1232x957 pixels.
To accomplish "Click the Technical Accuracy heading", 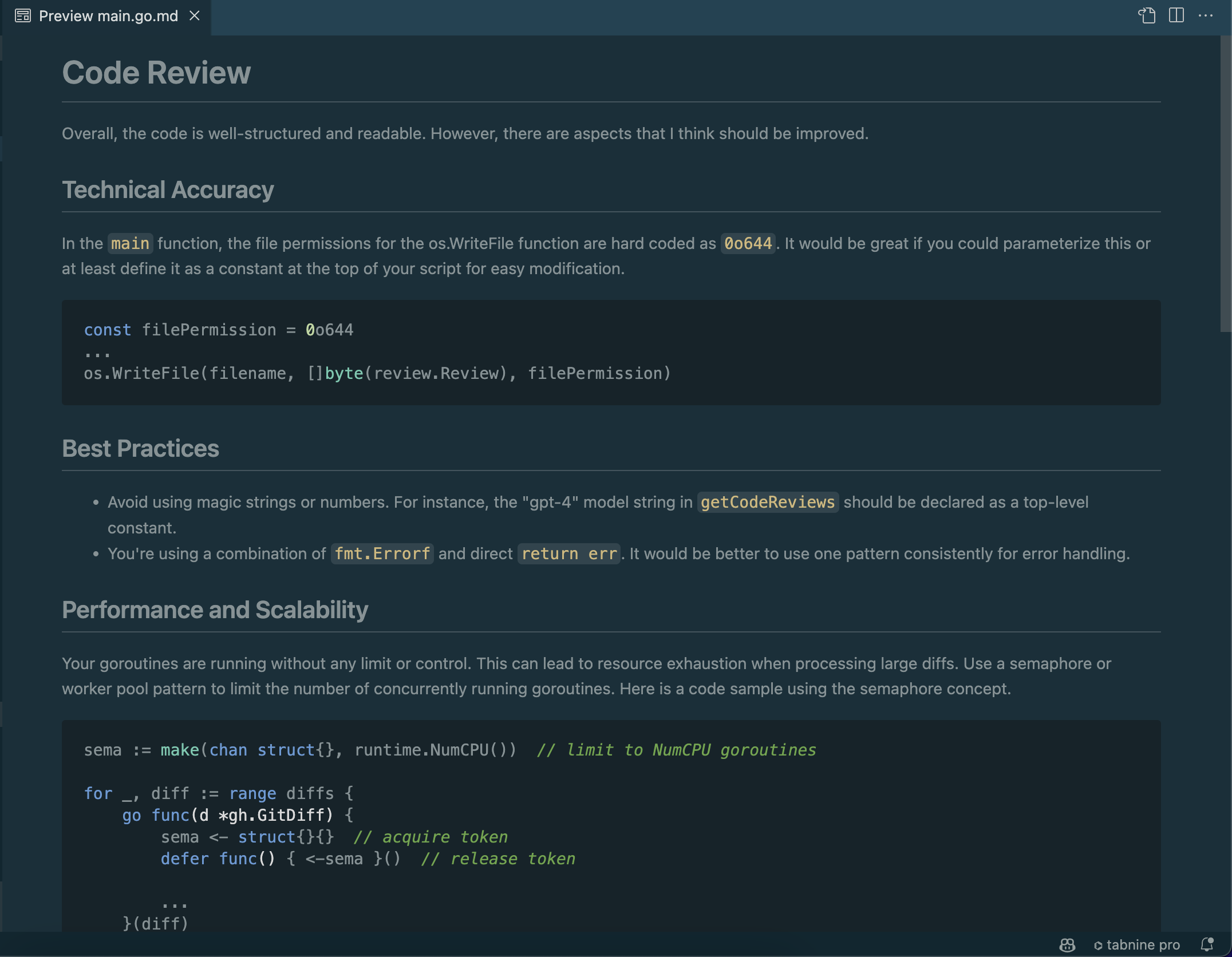I will click(168, 190).
